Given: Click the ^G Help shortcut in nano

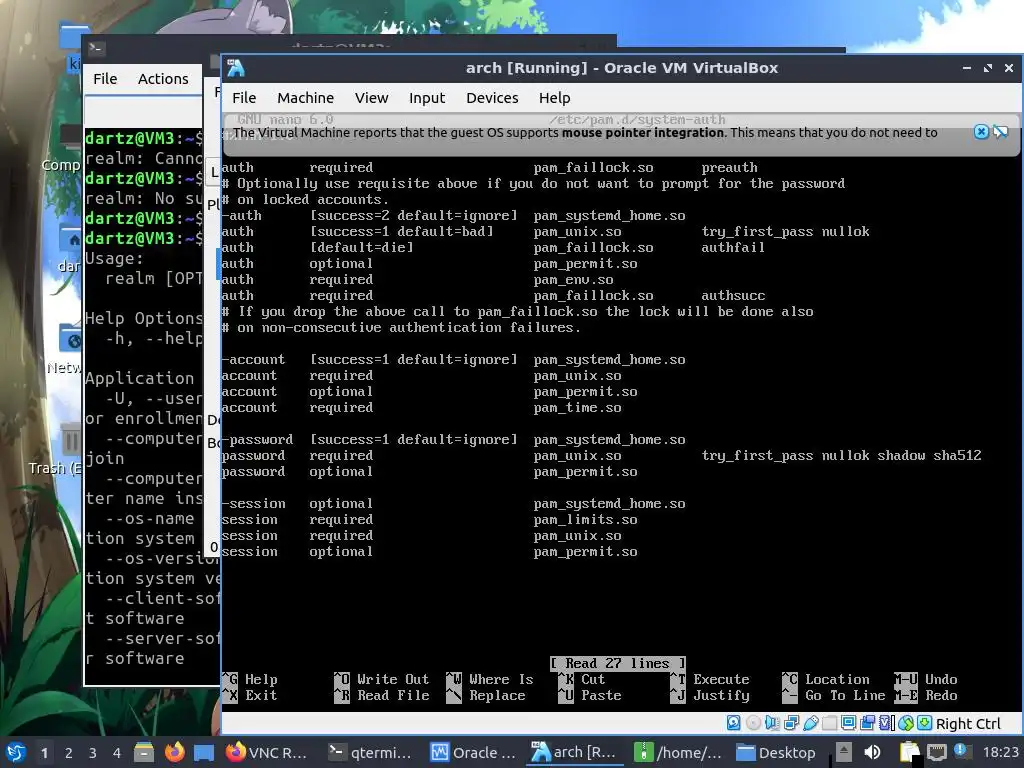Looking at the screenshot, I should [249, 680].
